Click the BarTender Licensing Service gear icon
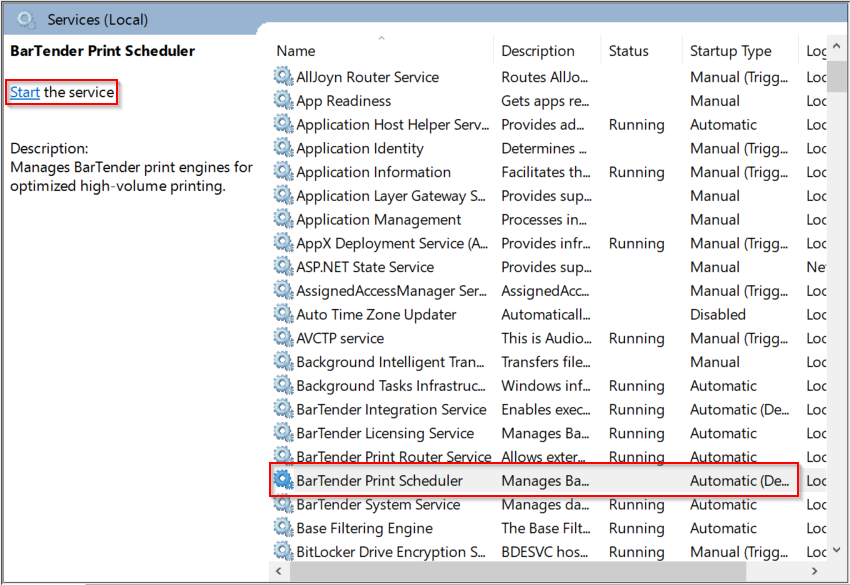Image resolution: width=850 pixels, height=585 pixels. pyautogui.click(x=284, y=433)
